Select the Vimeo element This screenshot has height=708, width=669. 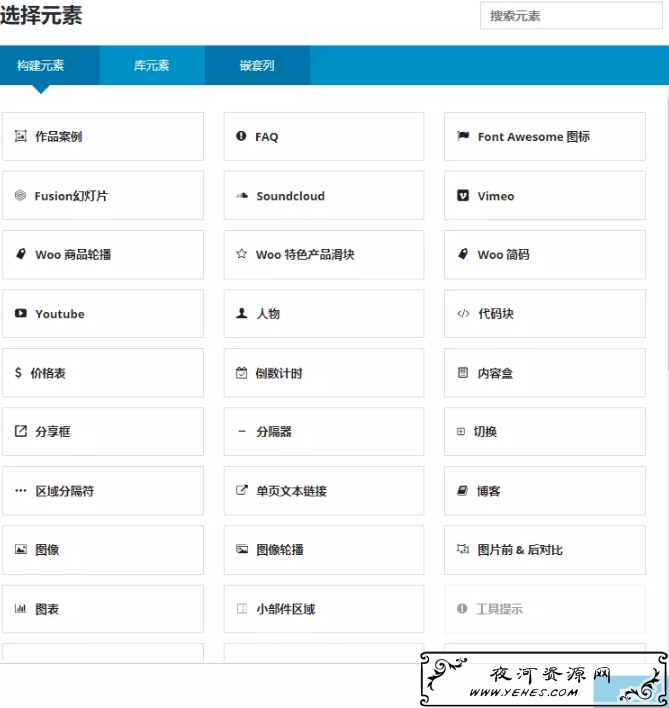tap(545, 196)
